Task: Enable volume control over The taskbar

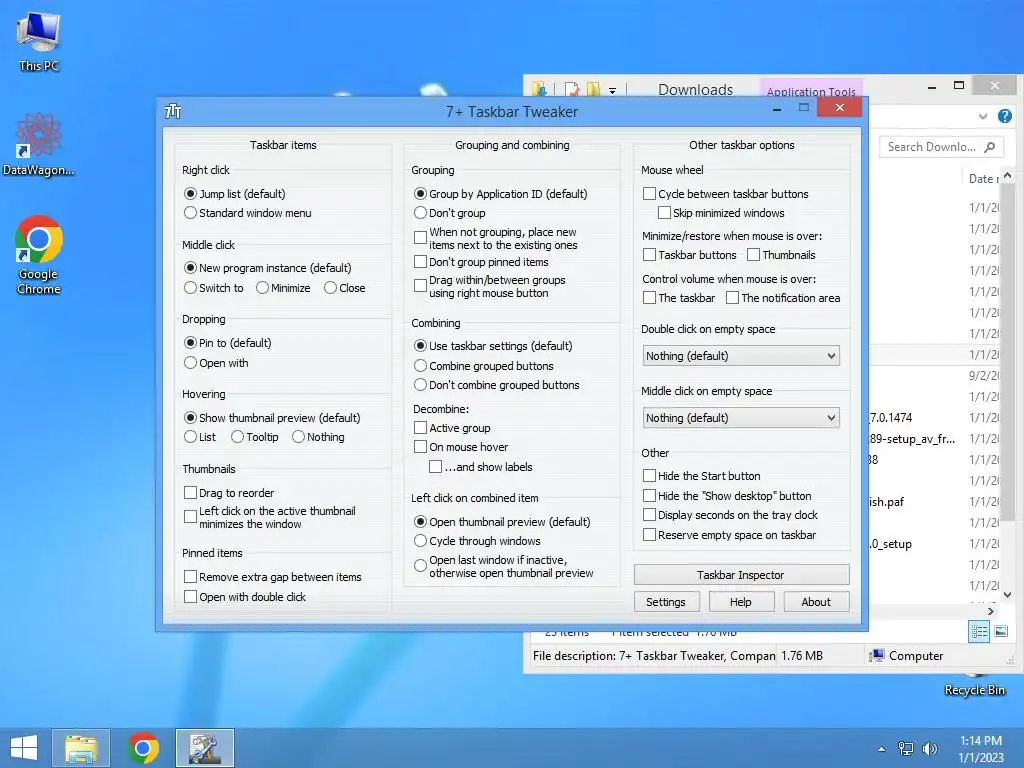Action: [679, 298]
